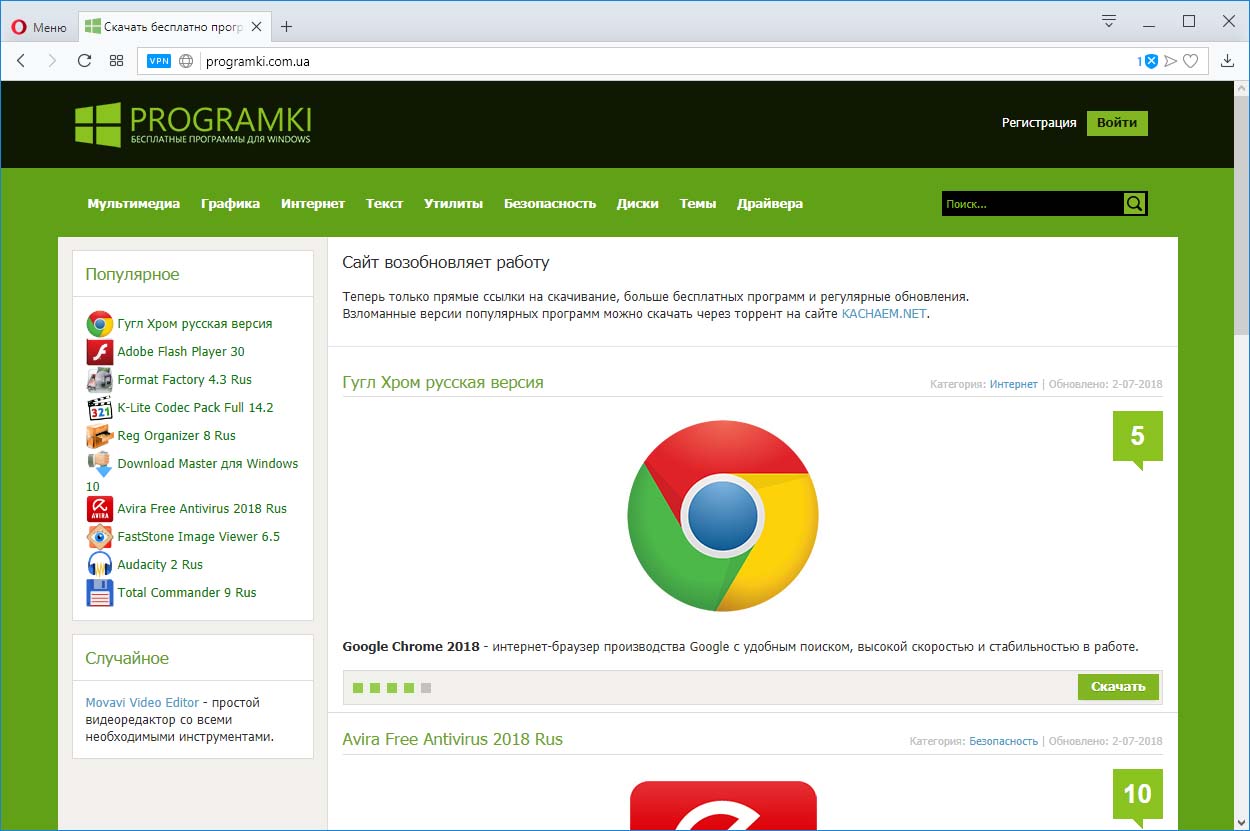
Task: Reload the current page
Action: point(85,61)
